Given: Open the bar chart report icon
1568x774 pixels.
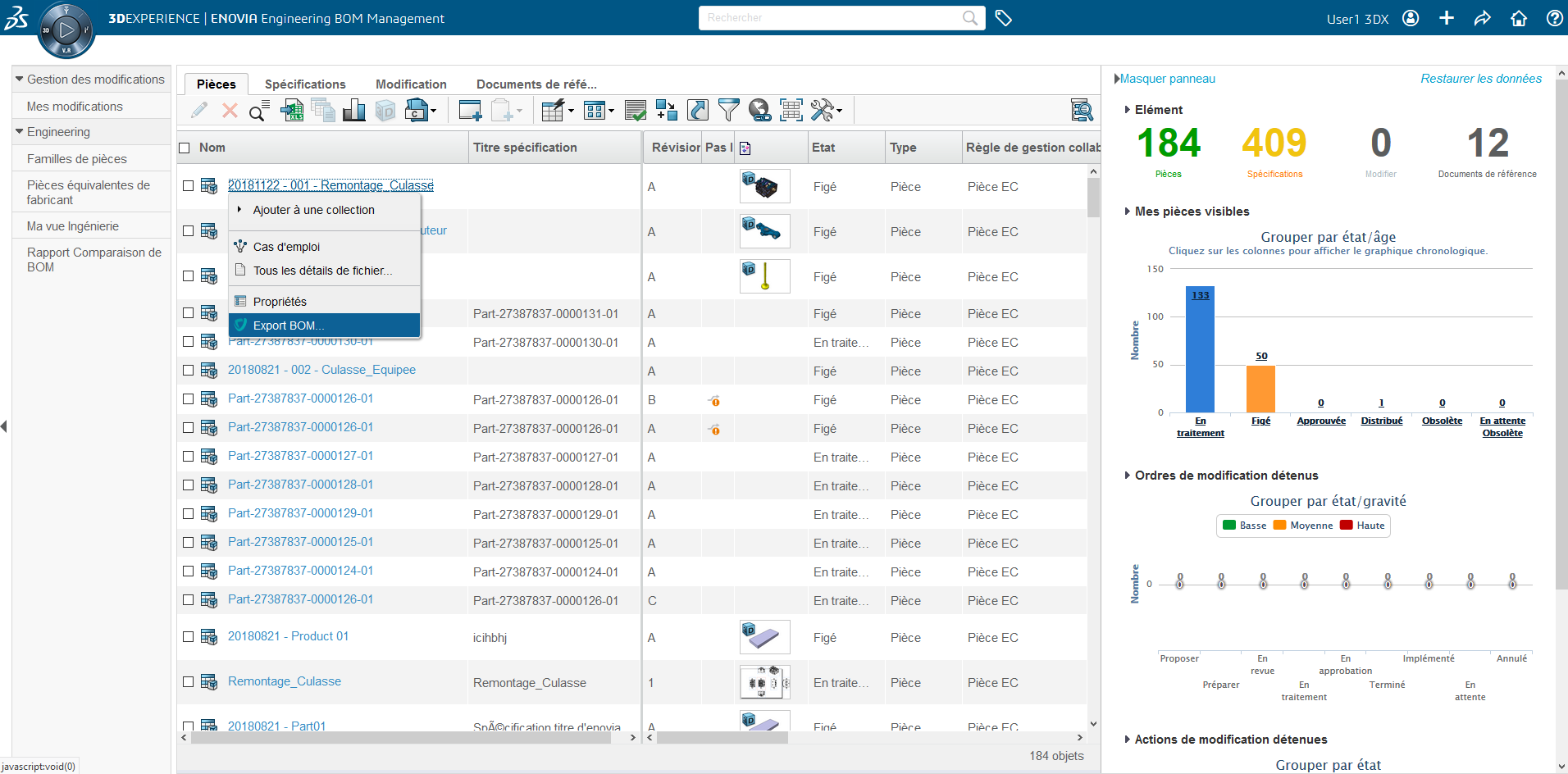Looking at the screenshot, I should coord(354,110).
